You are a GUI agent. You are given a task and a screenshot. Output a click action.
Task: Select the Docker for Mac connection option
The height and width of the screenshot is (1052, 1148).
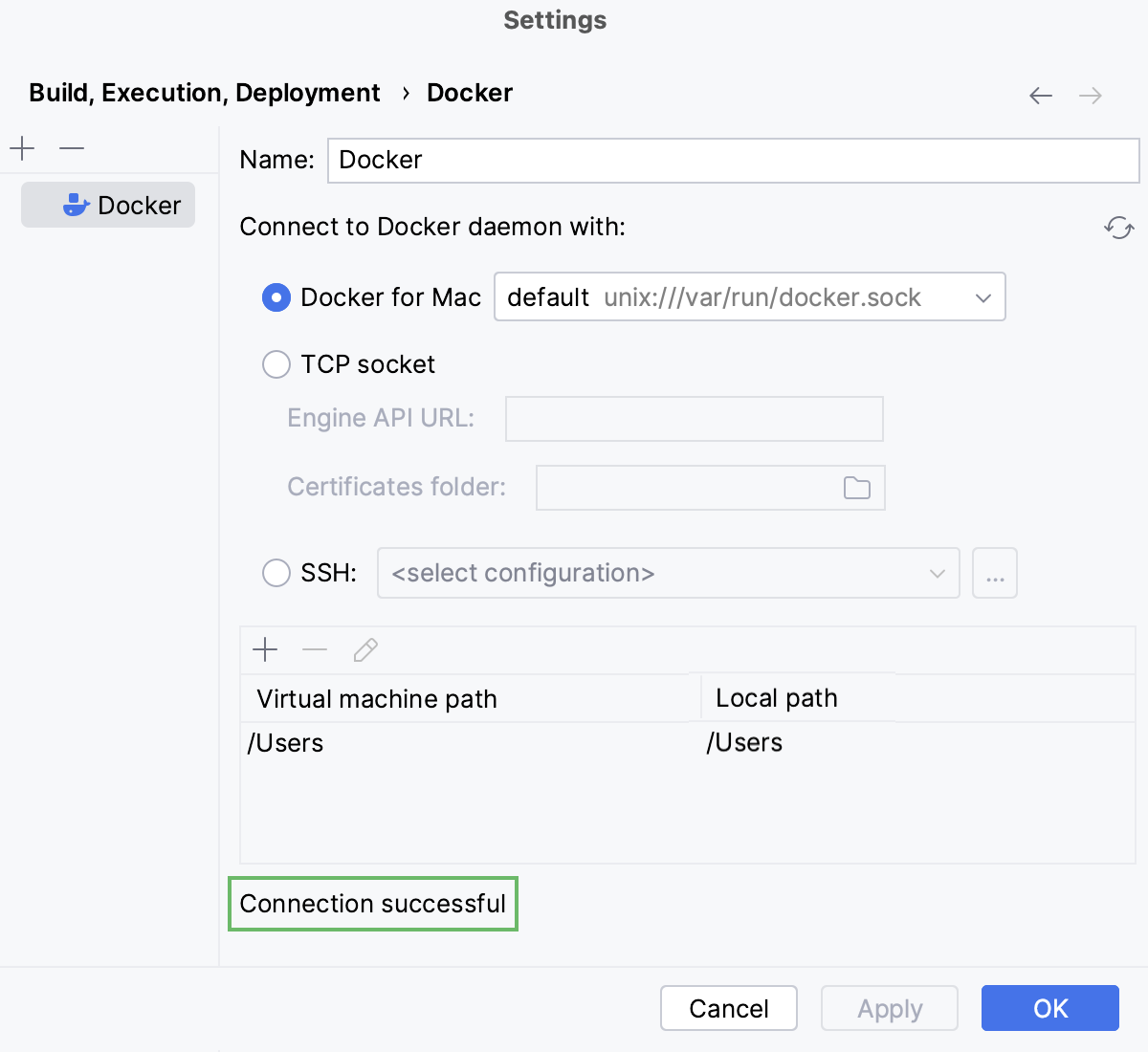click(276, 297)
